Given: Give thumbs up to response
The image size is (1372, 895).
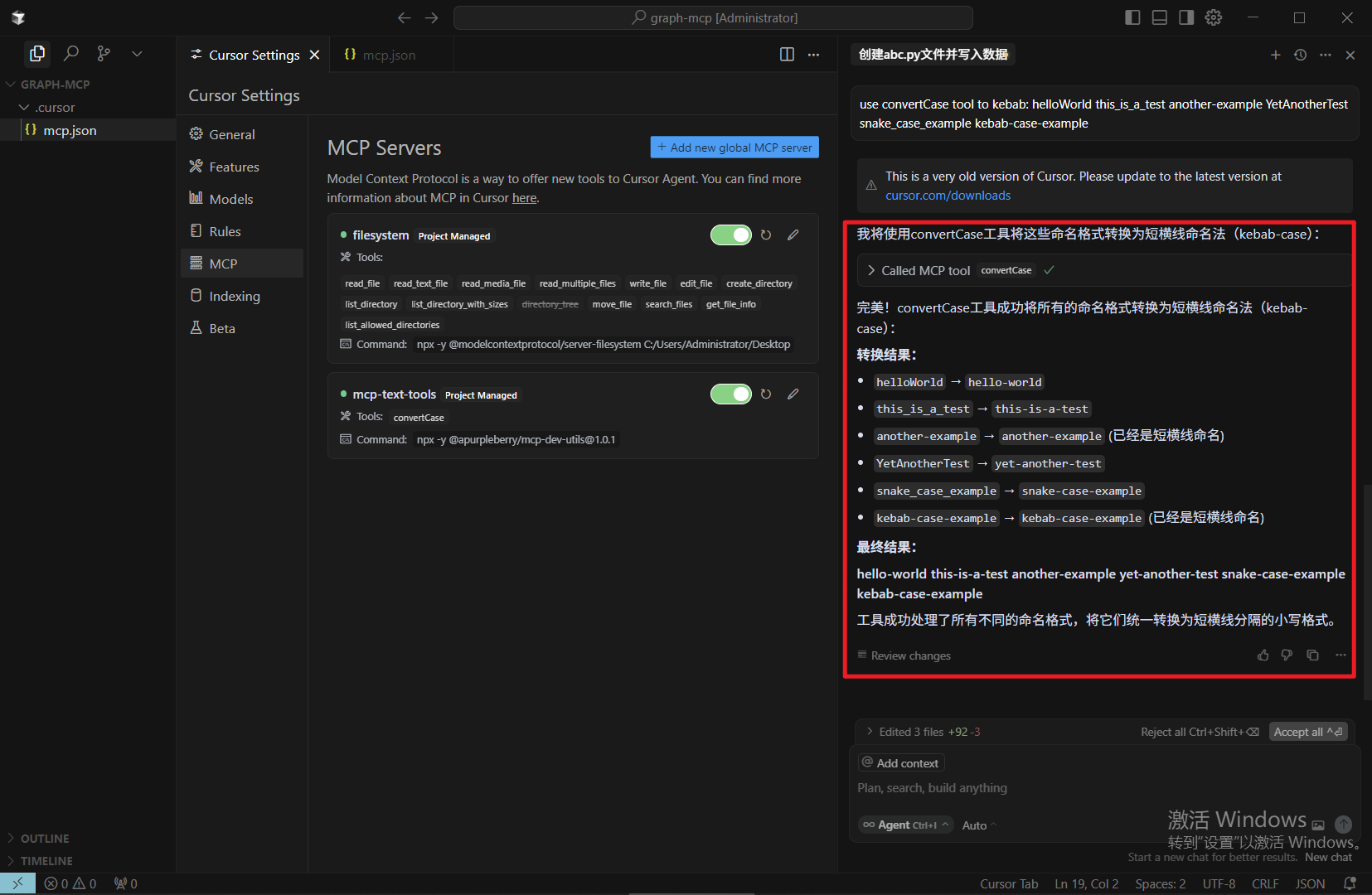Looking at the screenshot, I should 1263,656.
